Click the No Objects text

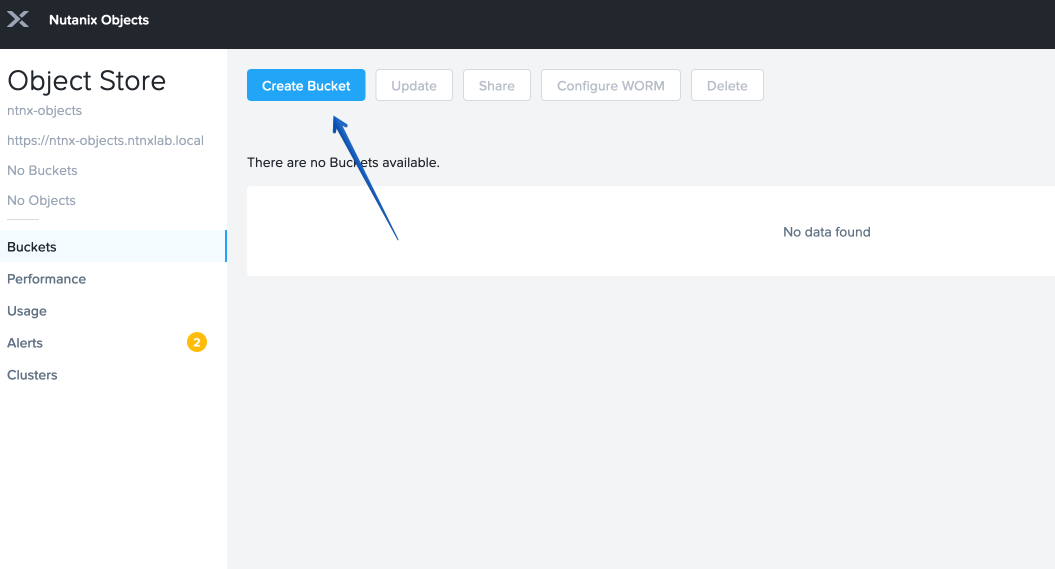pos(41,200)
